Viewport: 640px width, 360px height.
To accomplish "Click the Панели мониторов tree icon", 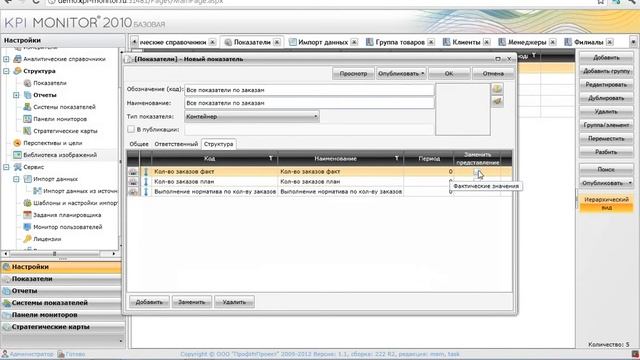I will click(x=27, y=119).
